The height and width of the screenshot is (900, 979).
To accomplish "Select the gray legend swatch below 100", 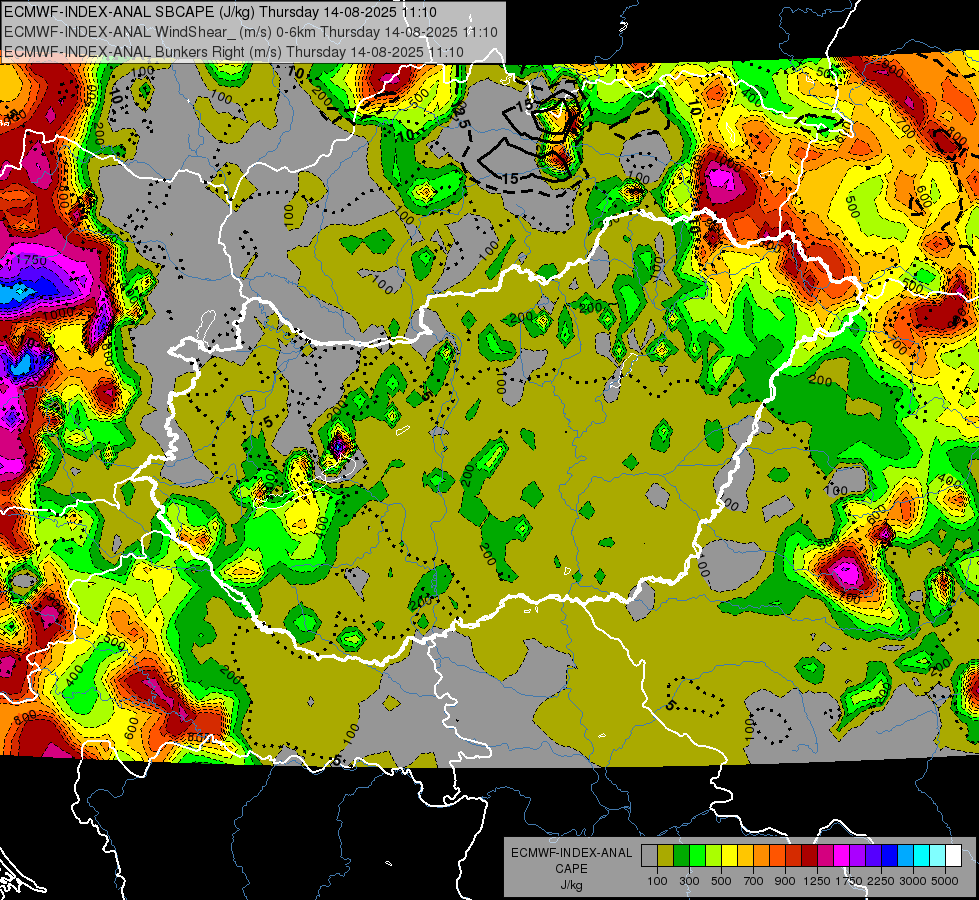I will (x=649, y=856).
